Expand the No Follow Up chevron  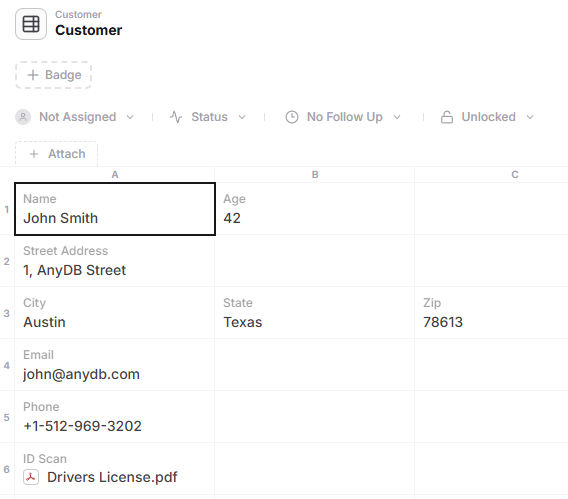pyautogui.click(x=397, y=117)
